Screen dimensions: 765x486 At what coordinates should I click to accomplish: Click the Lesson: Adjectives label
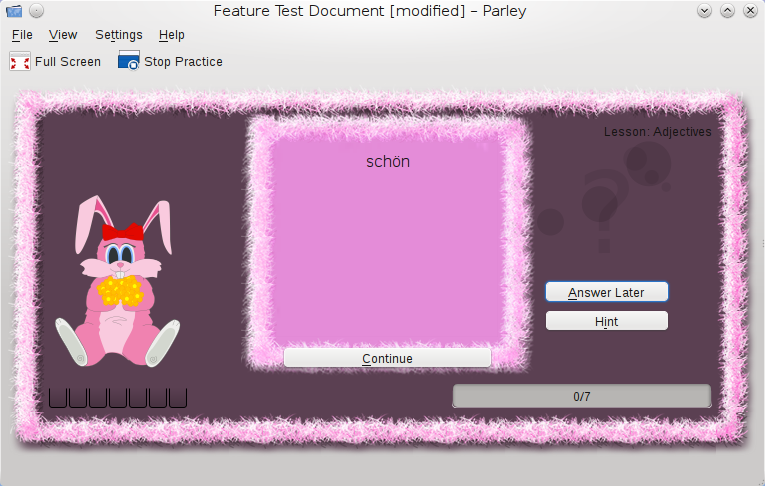(x=657, y=132)
